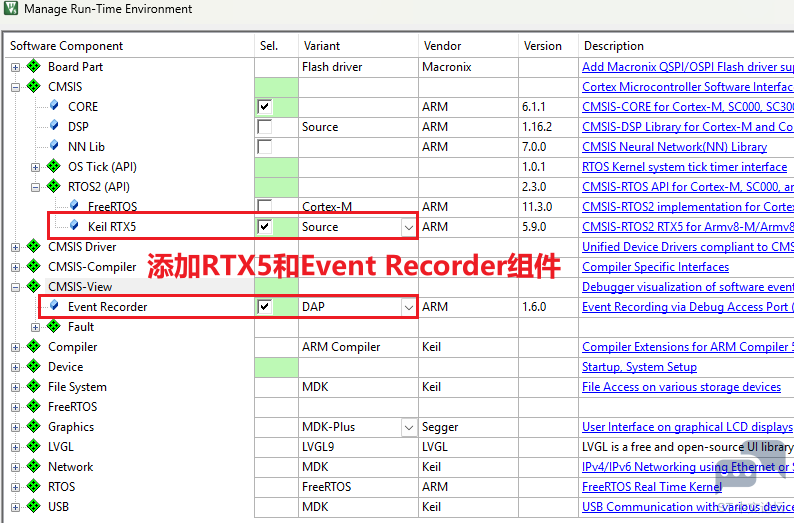Click the OS Tick (API) diamond icon
Image resolution: width=794 pixels, height=523 pixels.
(x=53, y=166)
